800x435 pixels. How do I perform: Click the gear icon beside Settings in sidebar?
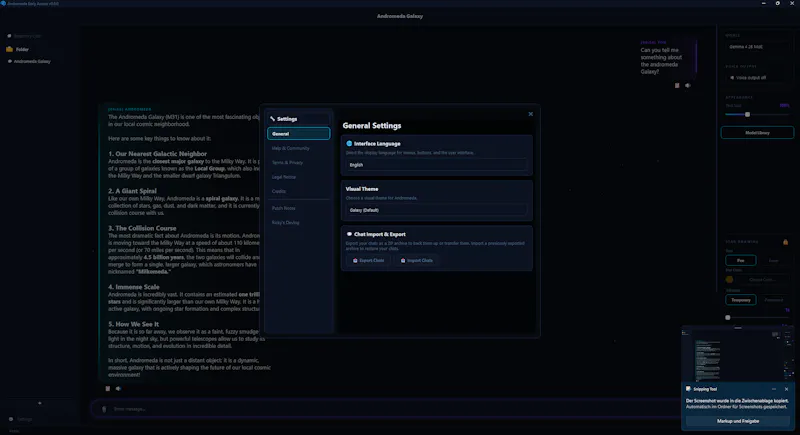tap(11, 419)
